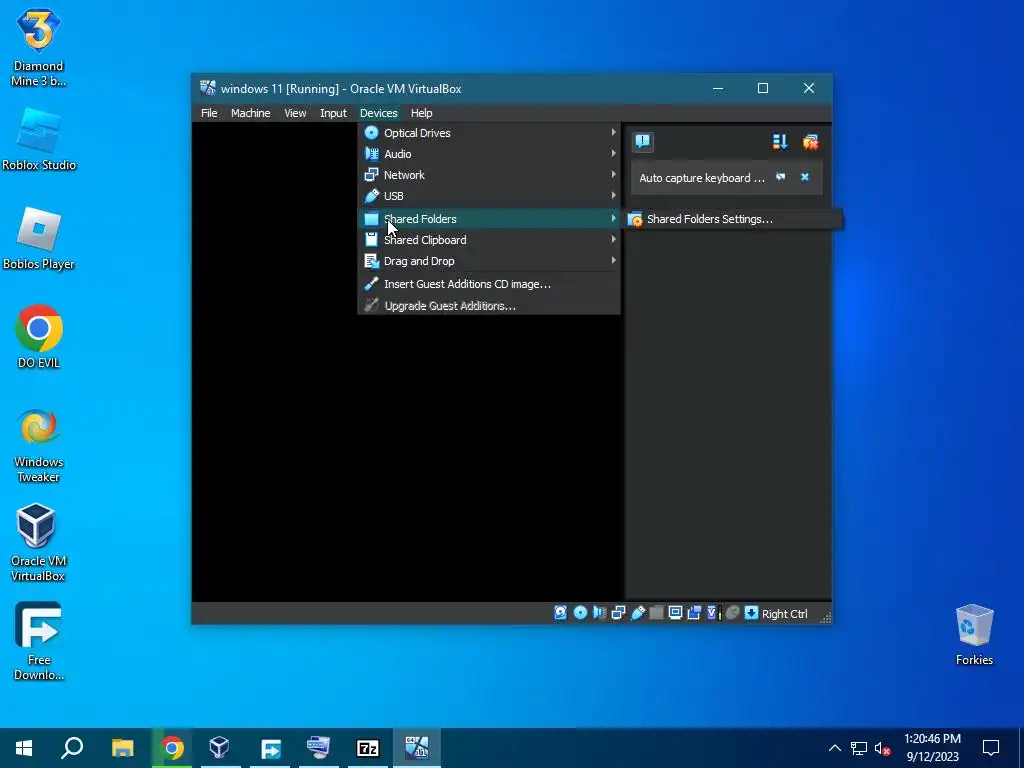This screenshot has width=1024, height=768.
Task: Show hidden system tray icons
Action: (835, 748)
